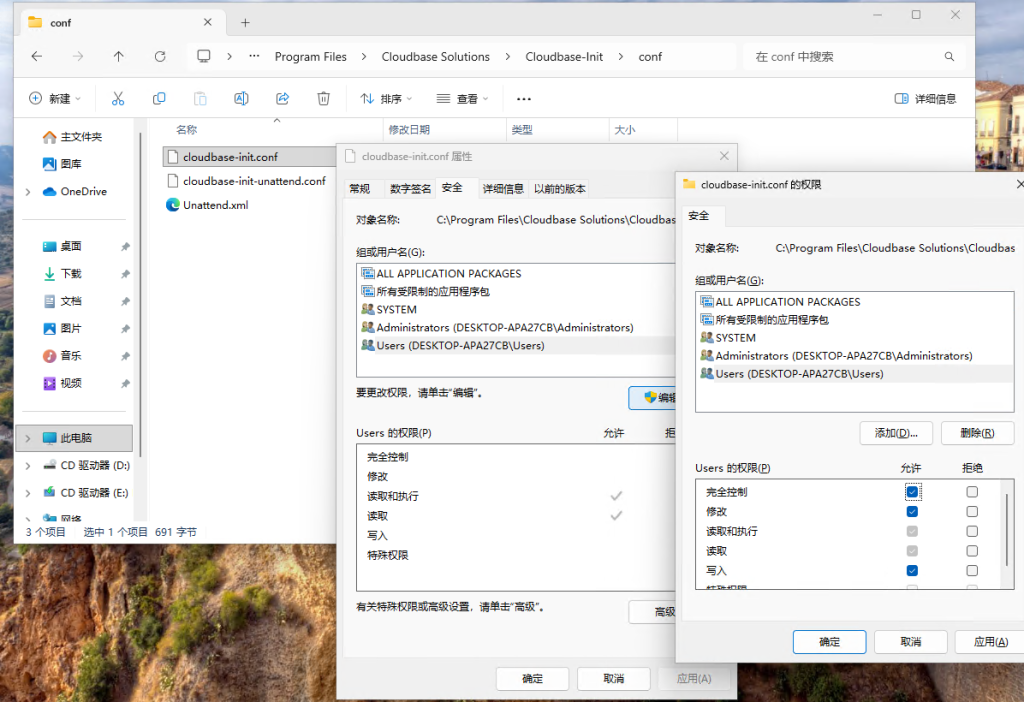The image size is (1024, 702).
Task: Go up one folder level
Action: tap(119, 57)
